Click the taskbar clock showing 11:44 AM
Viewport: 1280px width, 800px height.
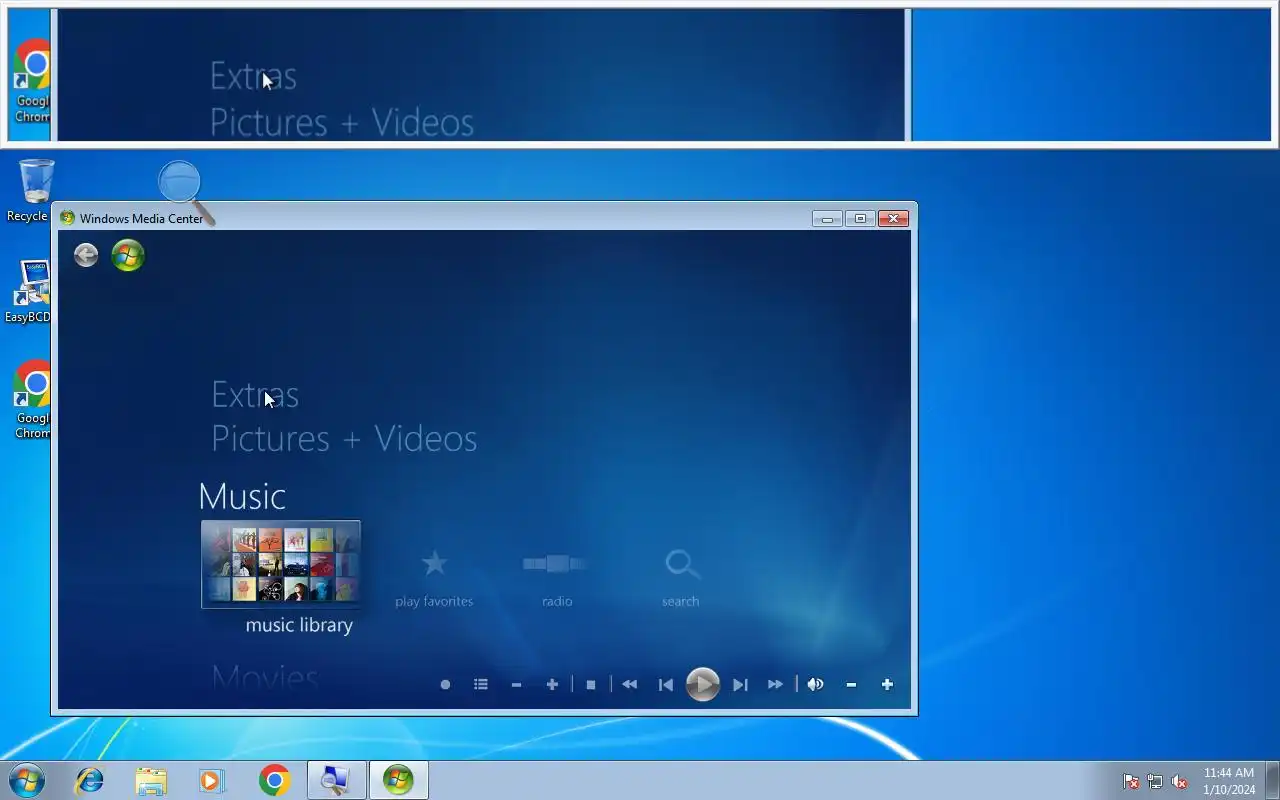(x=1229, y=781)
